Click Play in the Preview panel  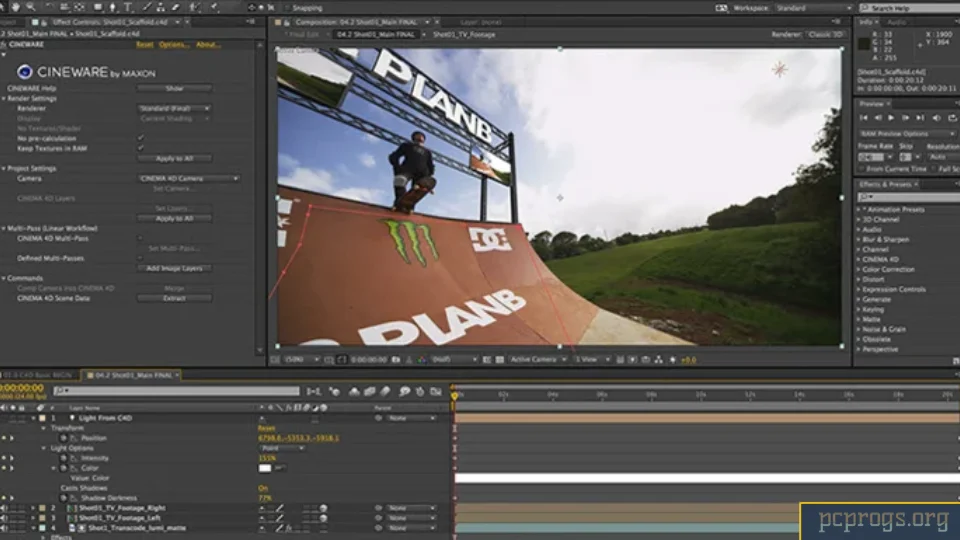[x=891, y=118]
